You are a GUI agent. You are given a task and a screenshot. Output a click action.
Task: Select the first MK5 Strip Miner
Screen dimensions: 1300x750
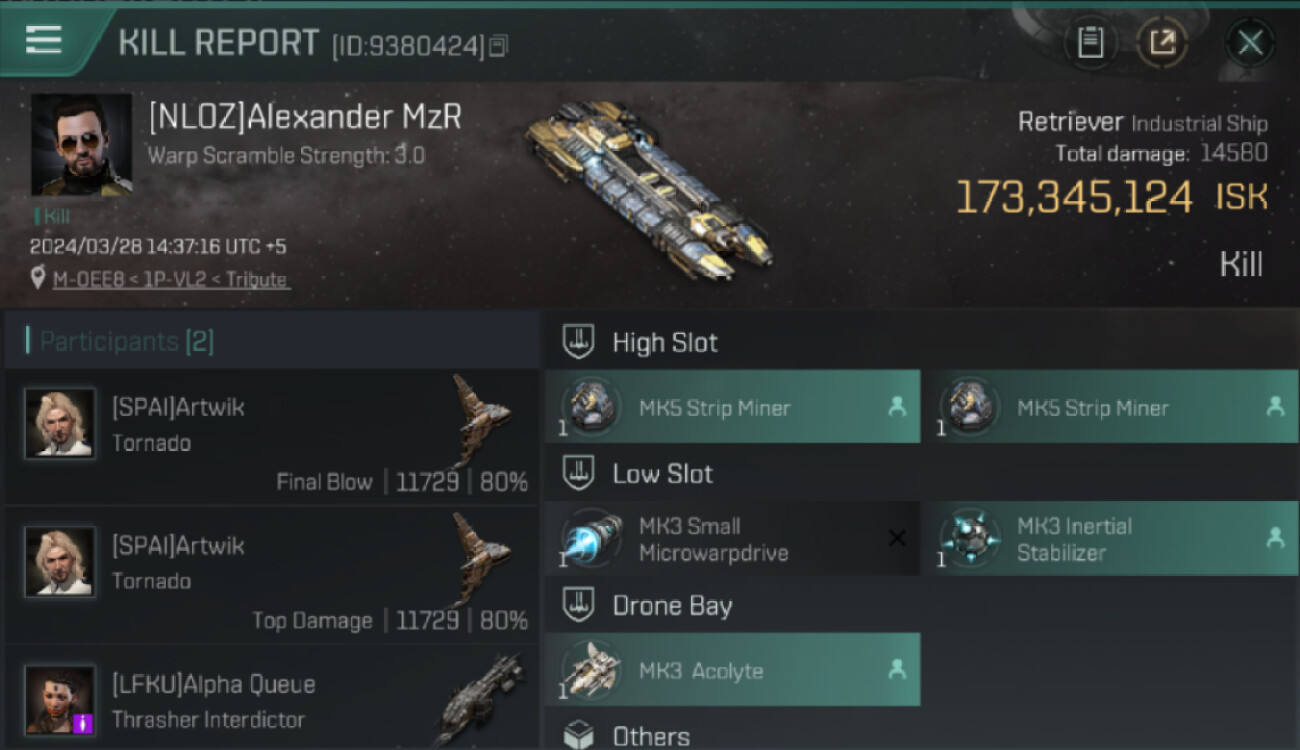pos(732,407)
